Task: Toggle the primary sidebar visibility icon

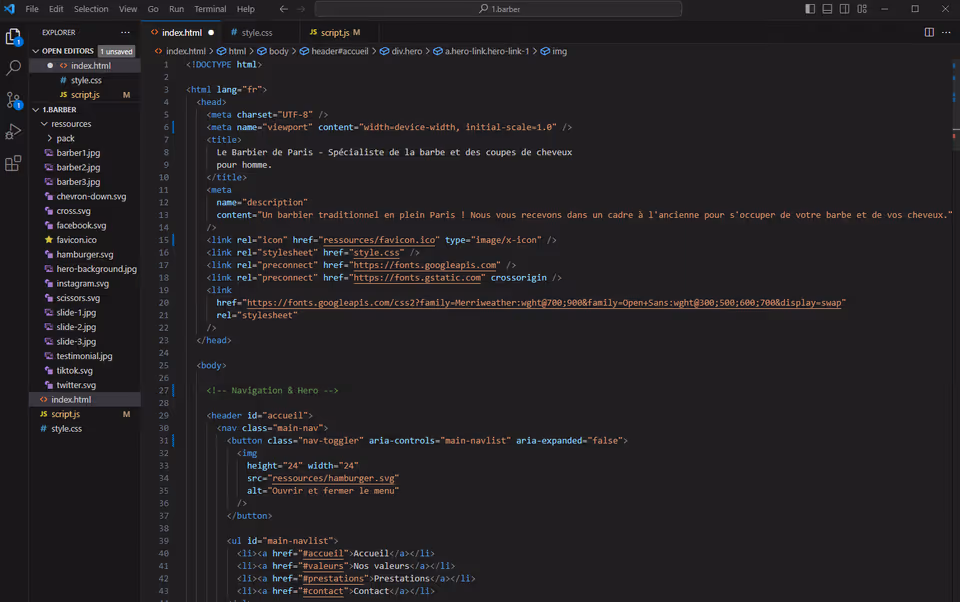Action: (x=810, y=8)
